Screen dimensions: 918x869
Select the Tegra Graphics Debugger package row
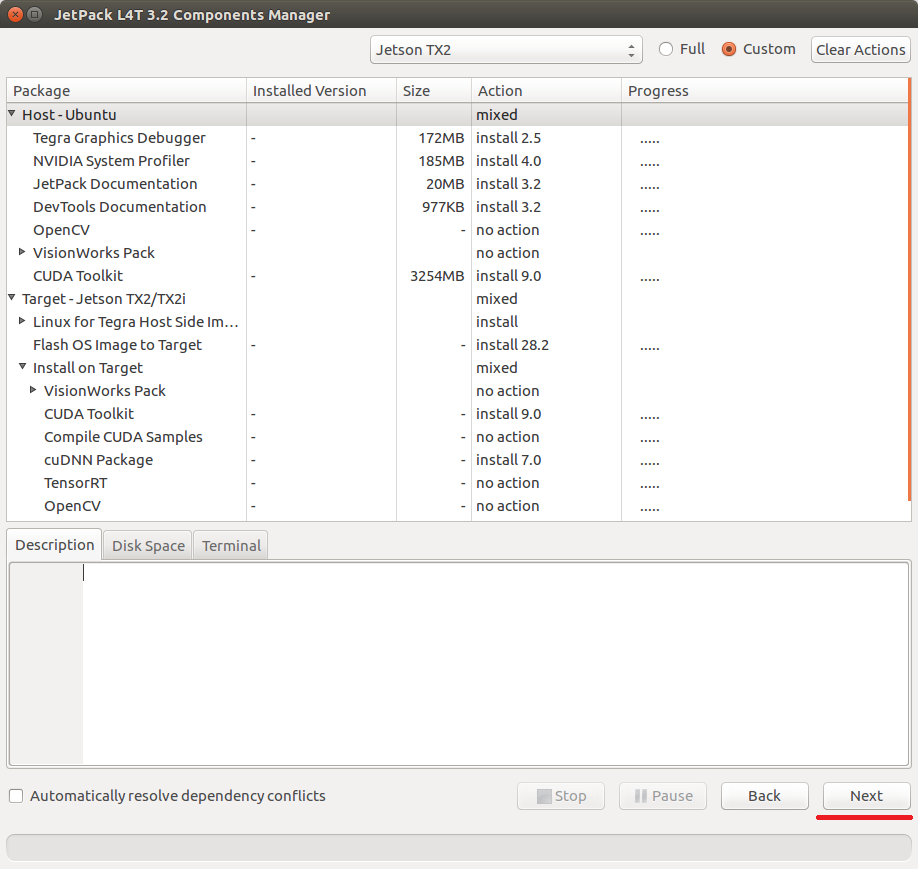pyautogui.click(x=119, y=138)
